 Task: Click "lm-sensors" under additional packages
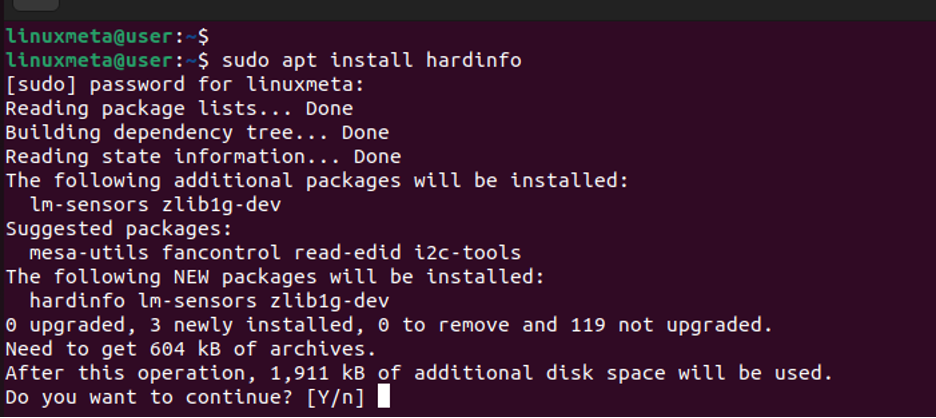pyautogui.click(x=89, y=205)
